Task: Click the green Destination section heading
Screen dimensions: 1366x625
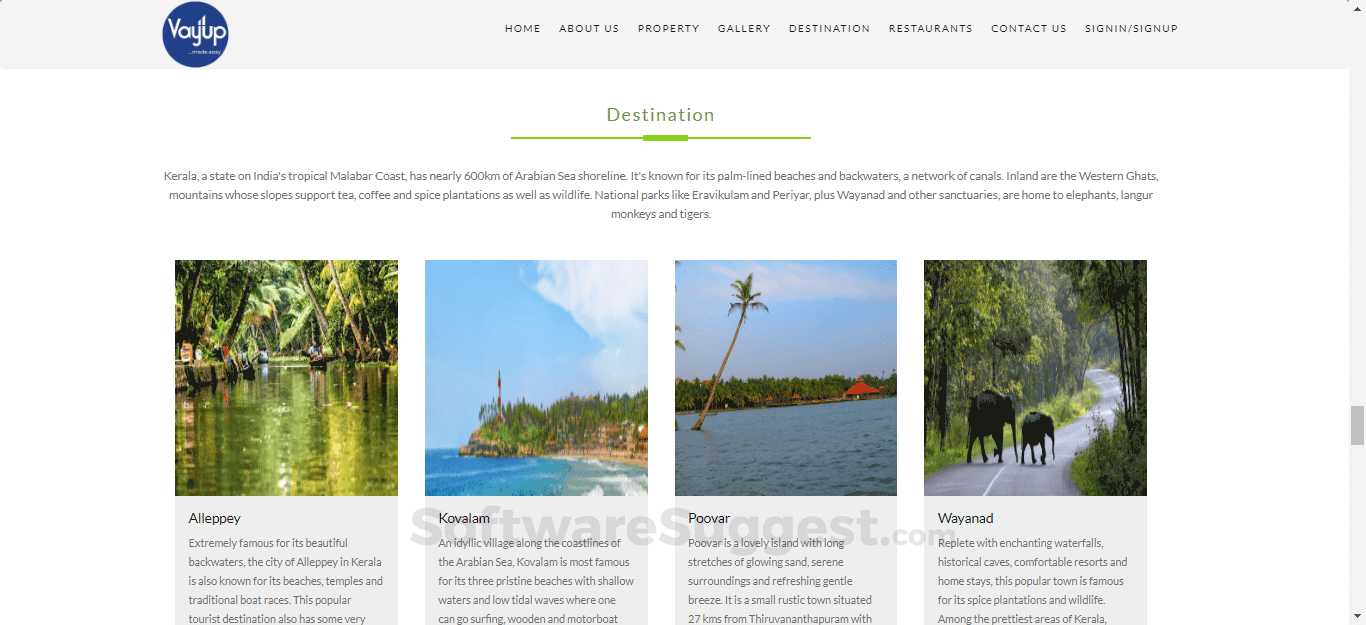Action: coord(660,115)
